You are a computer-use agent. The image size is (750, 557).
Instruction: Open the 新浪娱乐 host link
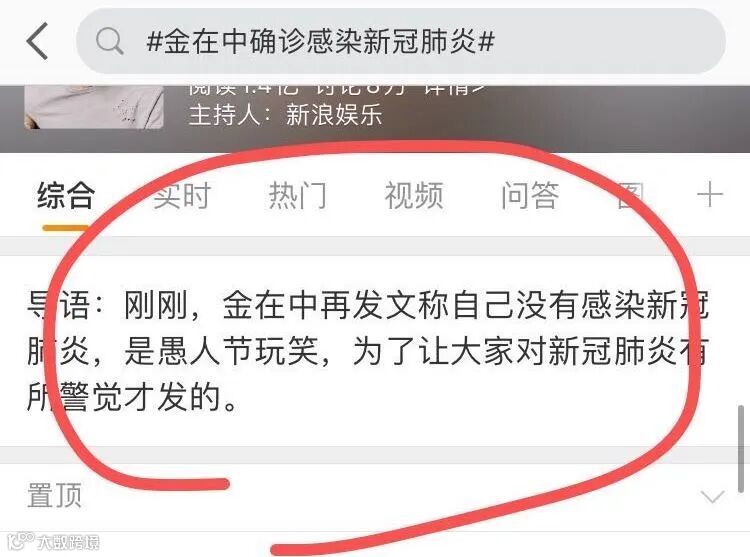pos(334,115)
